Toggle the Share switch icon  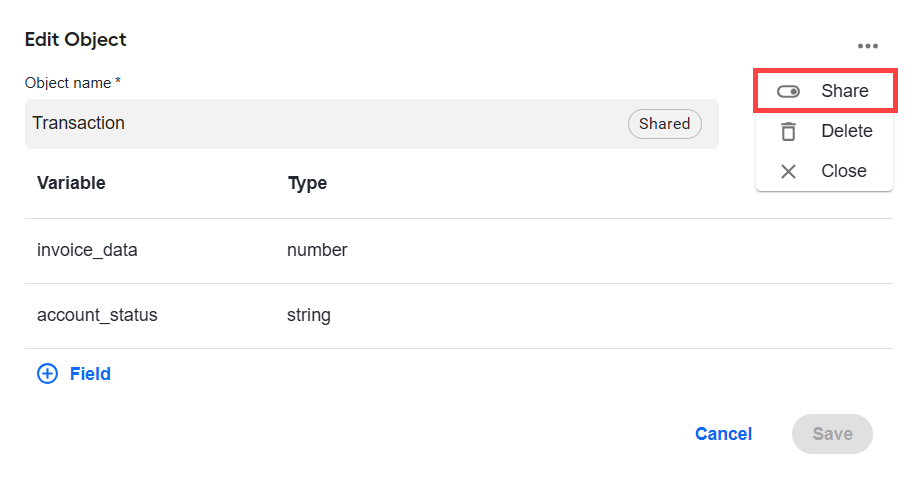[x=788, y=91]
